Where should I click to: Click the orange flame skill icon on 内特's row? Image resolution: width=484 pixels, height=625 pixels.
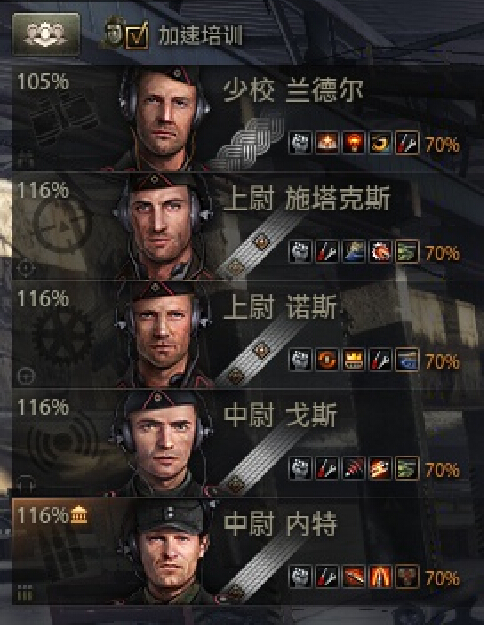pyautogui.click(x=380, y=577)
